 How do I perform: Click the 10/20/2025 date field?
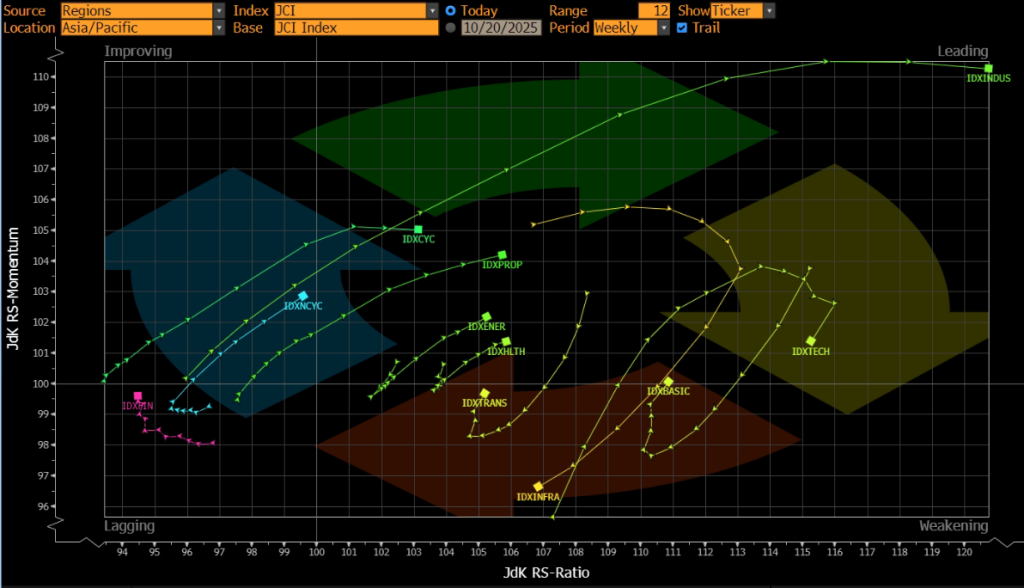pos(501,28)
